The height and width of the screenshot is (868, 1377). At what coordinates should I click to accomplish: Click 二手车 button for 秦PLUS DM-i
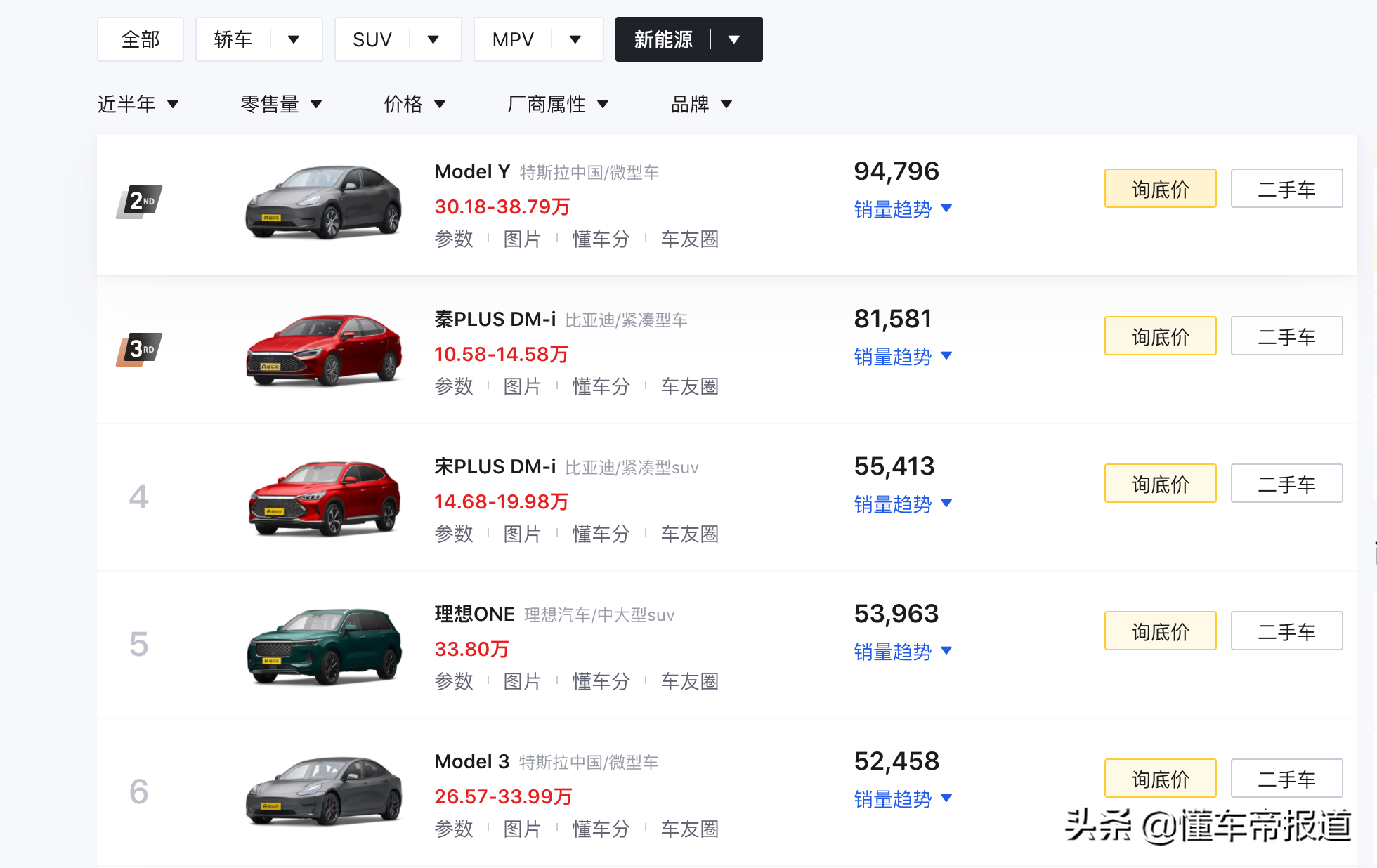tap(1287, 336)
